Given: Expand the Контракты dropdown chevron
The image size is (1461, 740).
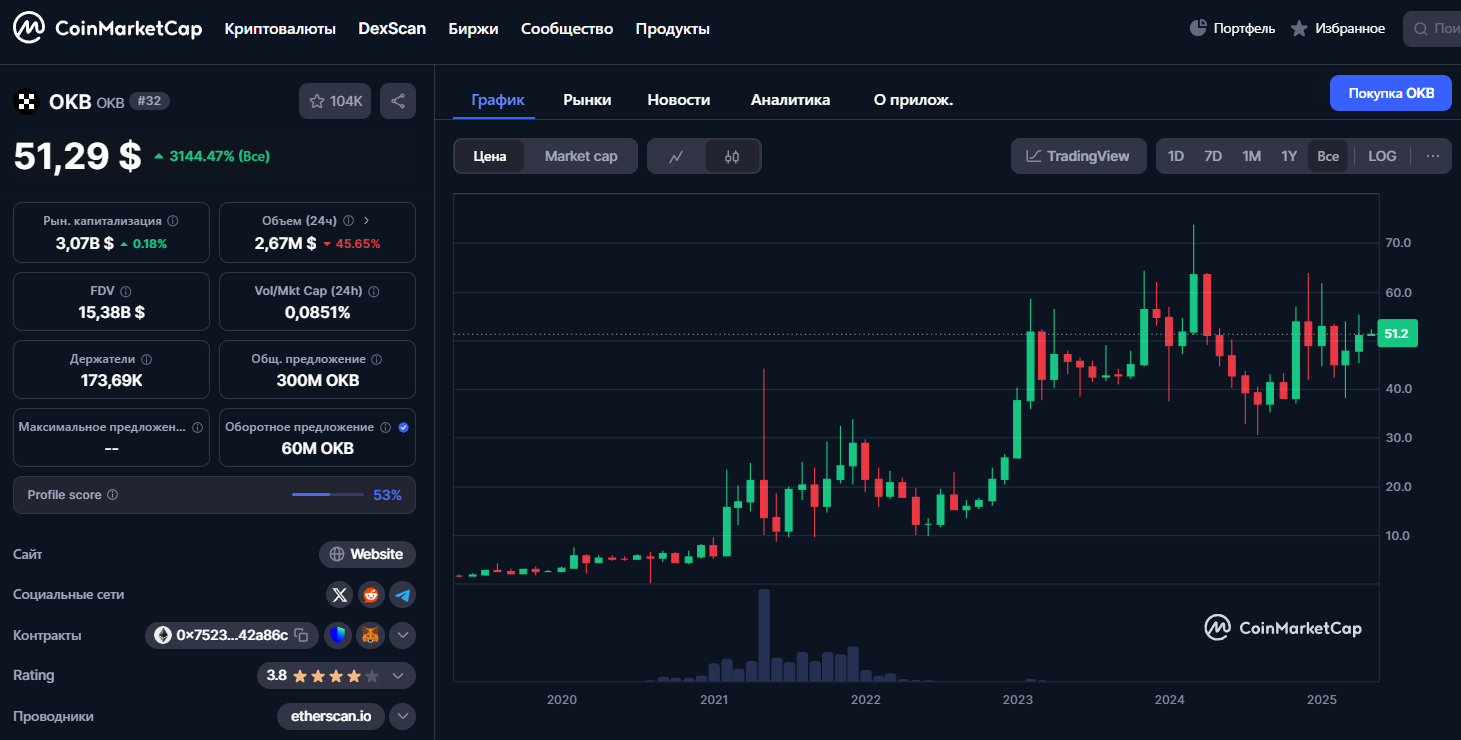Looking at the screenshot, I should tap(402, 635).
